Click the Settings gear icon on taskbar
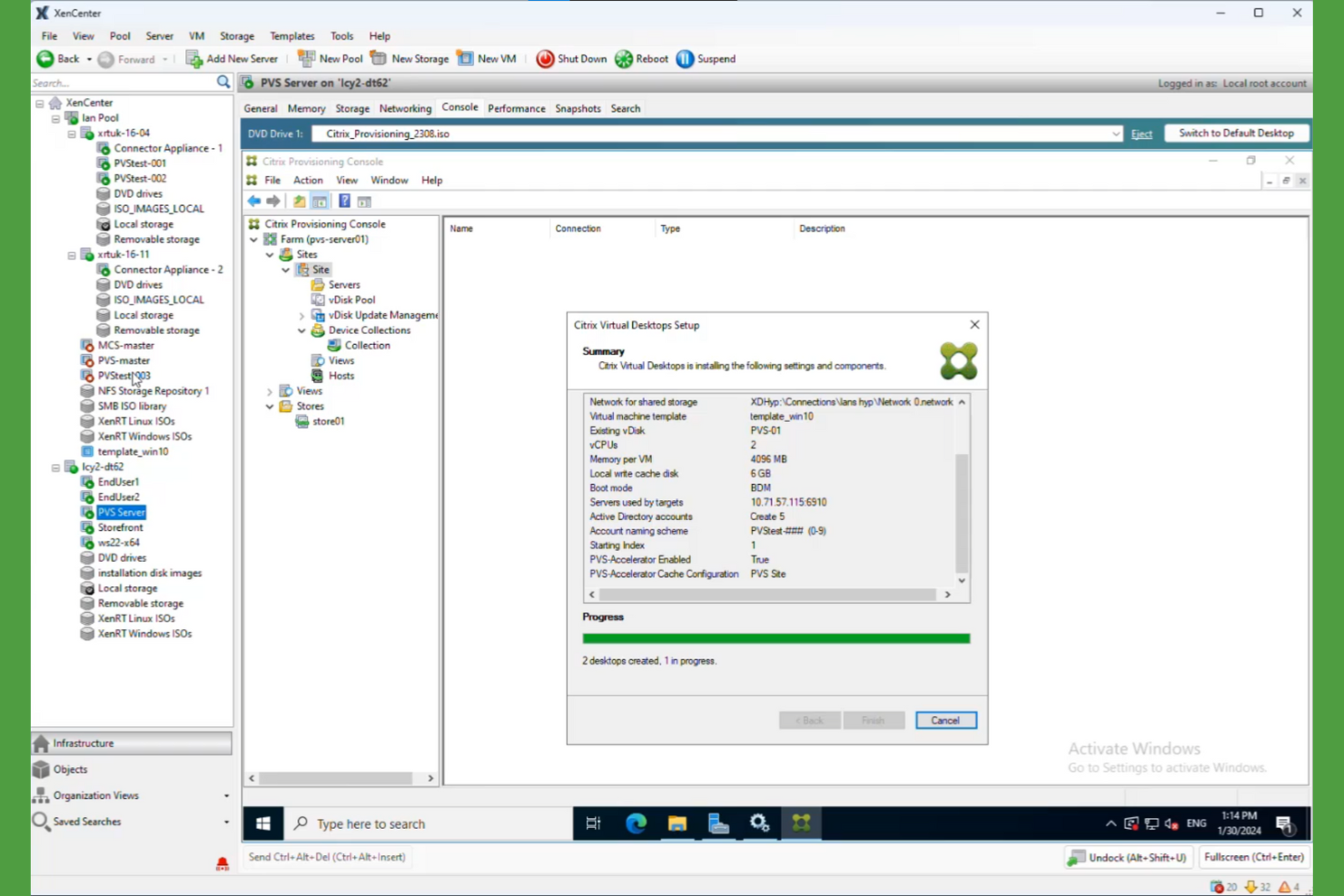The image size is (1344, 896). pos(759,823)
